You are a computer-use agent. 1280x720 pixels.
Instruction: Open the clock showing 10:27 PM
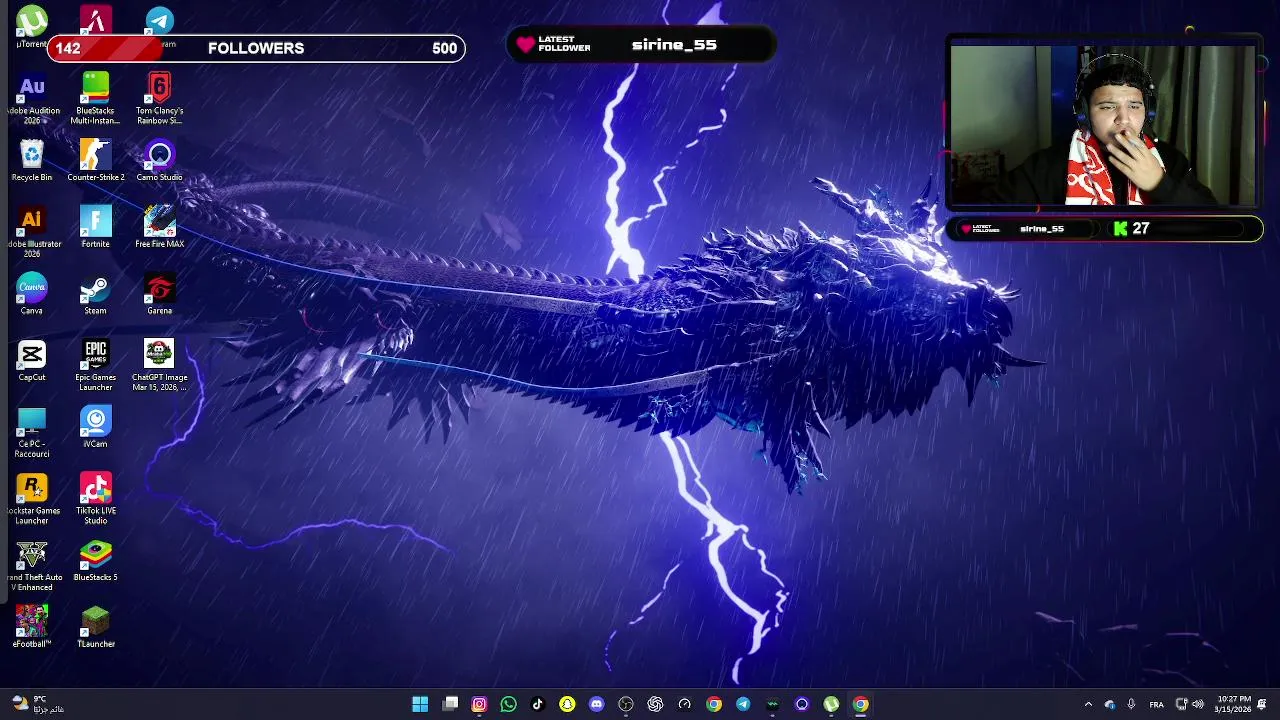pyautogui.click(x=1233, y=704)
